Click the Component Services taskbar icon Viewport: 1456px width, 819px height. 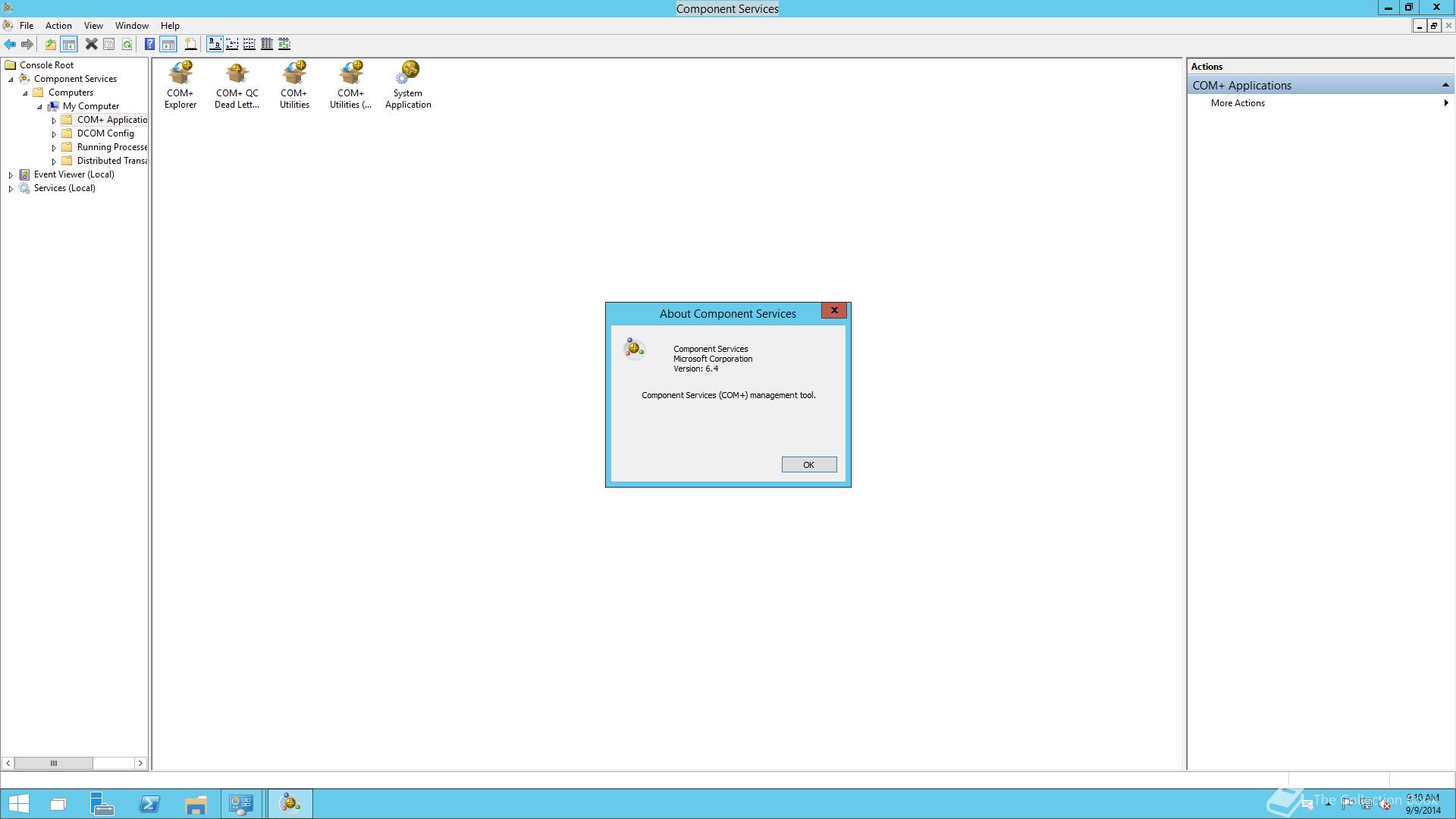[290, 804]
